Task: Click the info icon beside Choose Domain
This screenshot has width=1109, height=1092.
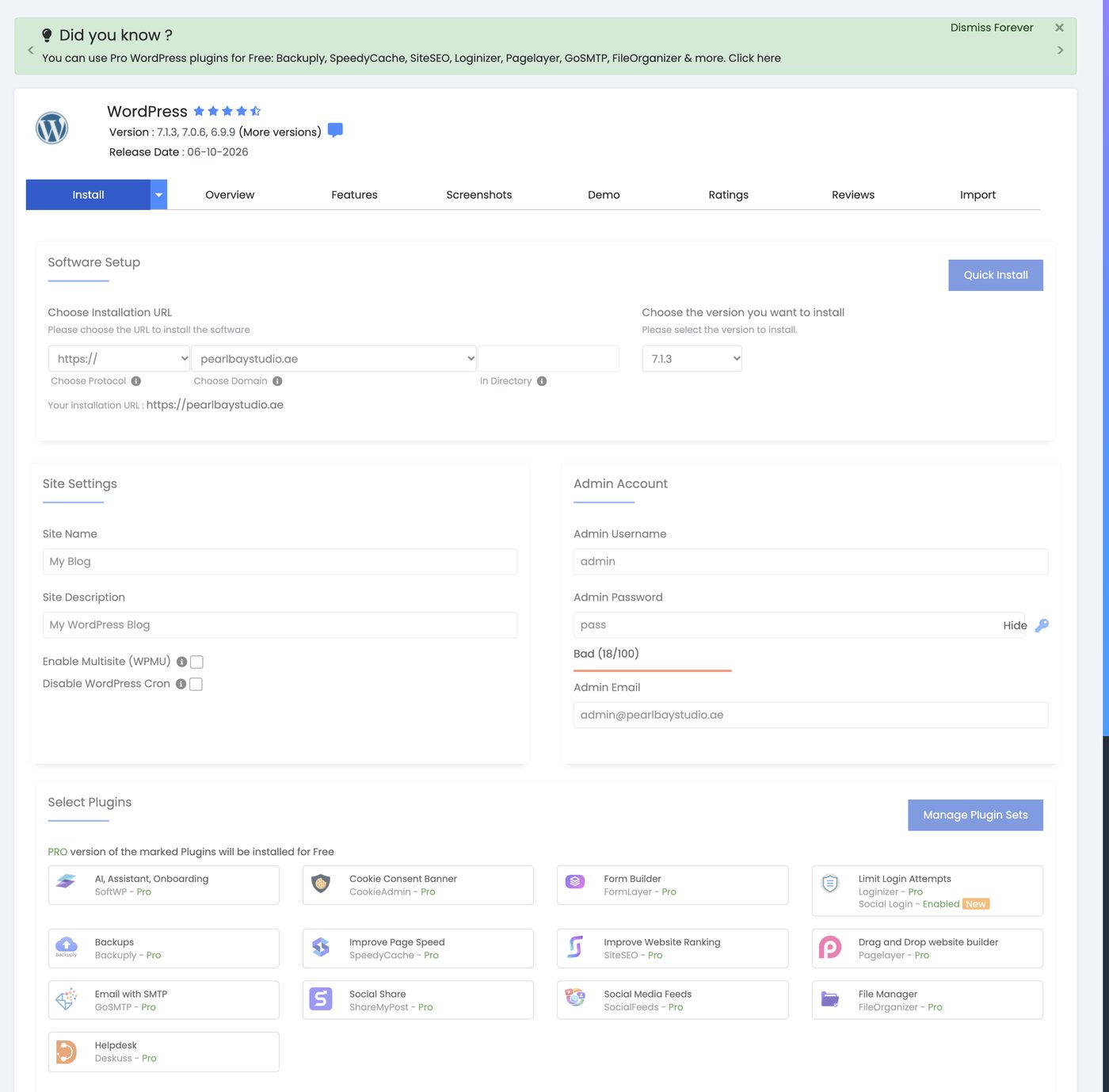Action: coord(277,381)
